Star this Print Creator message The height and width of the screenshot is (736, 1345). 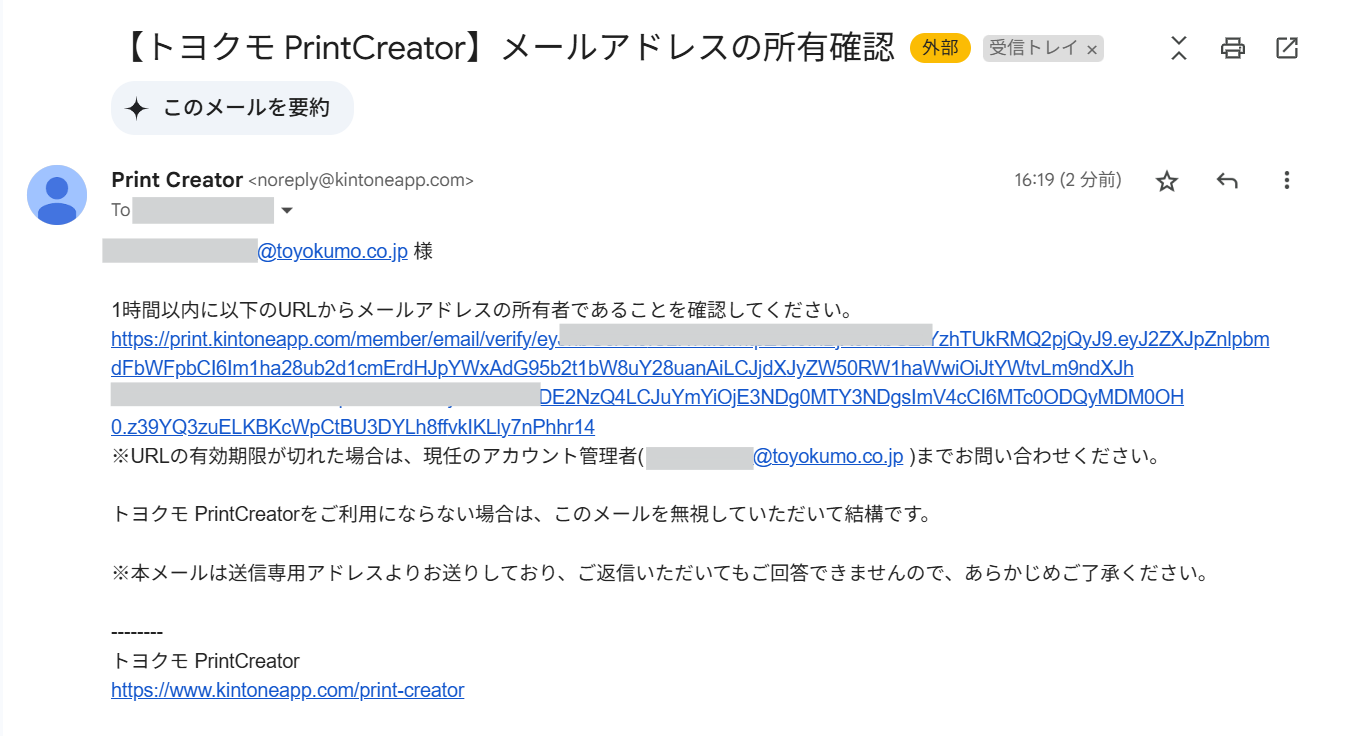(x=1167, y=181)
